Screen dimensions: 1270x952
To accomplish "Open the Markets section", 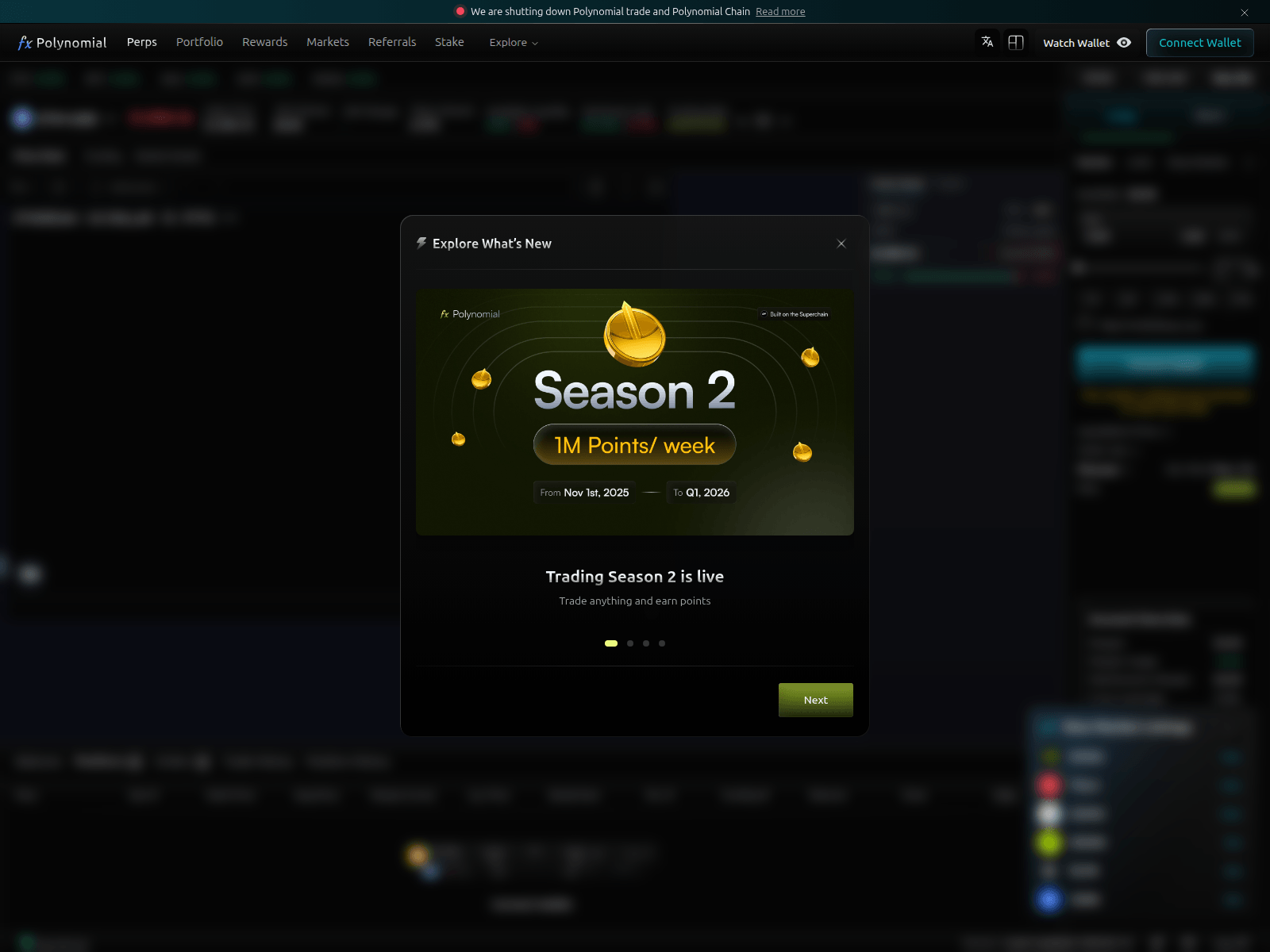I will (328, 42).
